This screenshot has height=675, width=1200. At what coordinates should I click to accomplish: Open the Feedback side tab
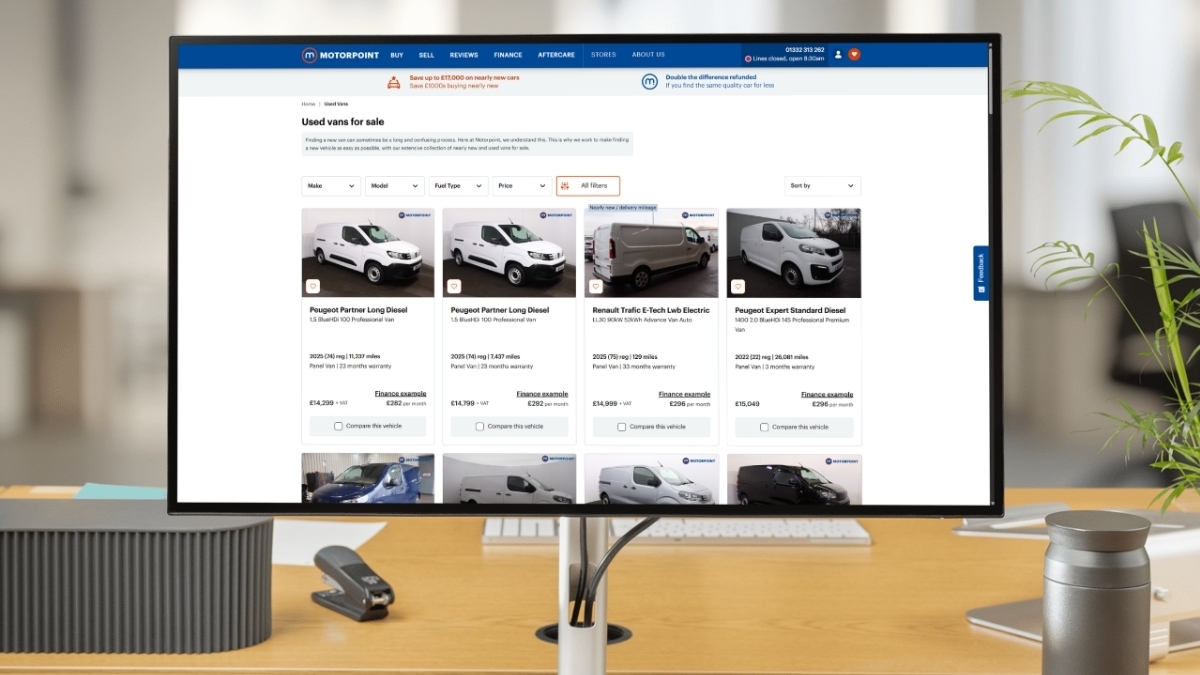(x=981, y=273)
